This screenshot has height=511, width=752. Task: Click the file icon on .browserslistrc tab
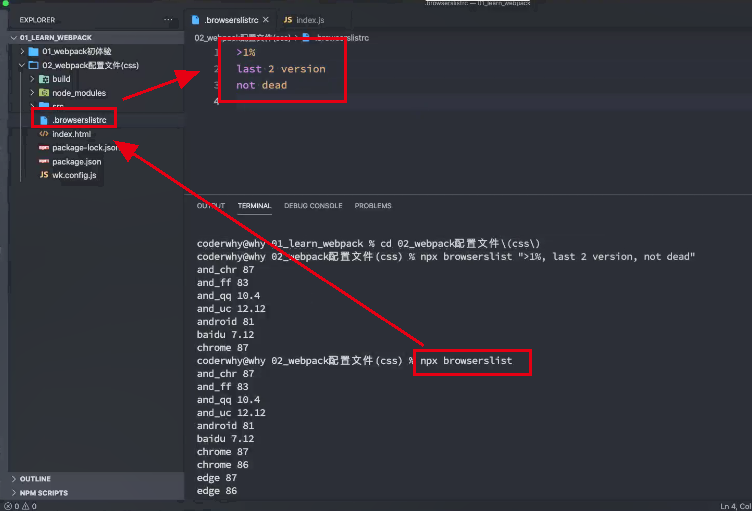pos(196,20)
